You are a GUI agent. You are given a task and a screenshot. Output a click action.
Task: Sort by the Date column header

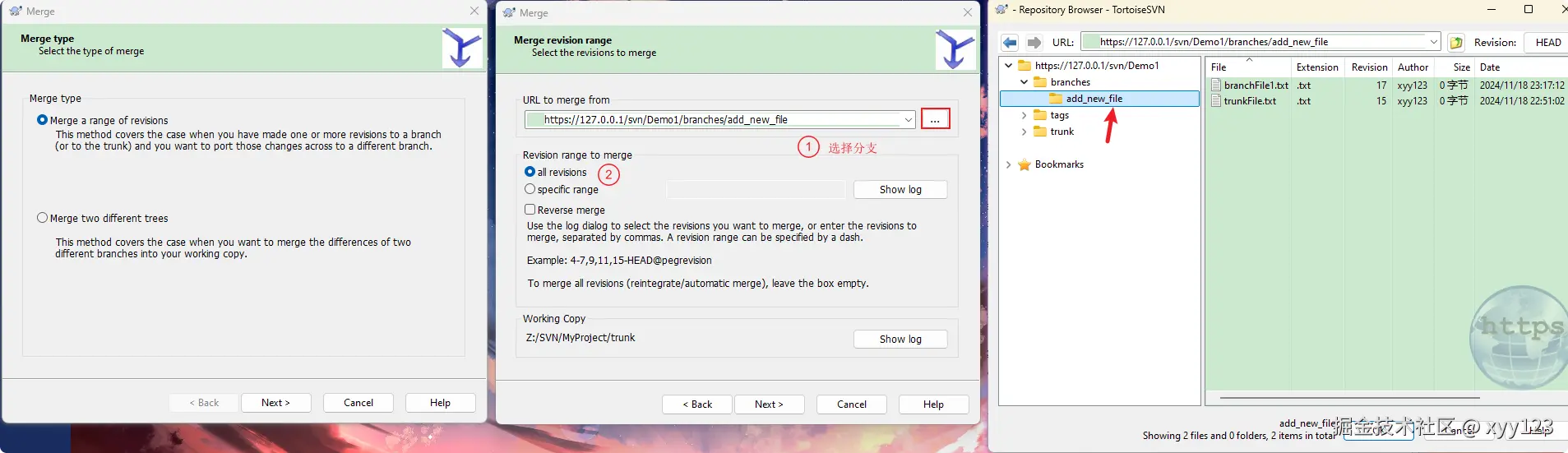[x=1521, y=67]
